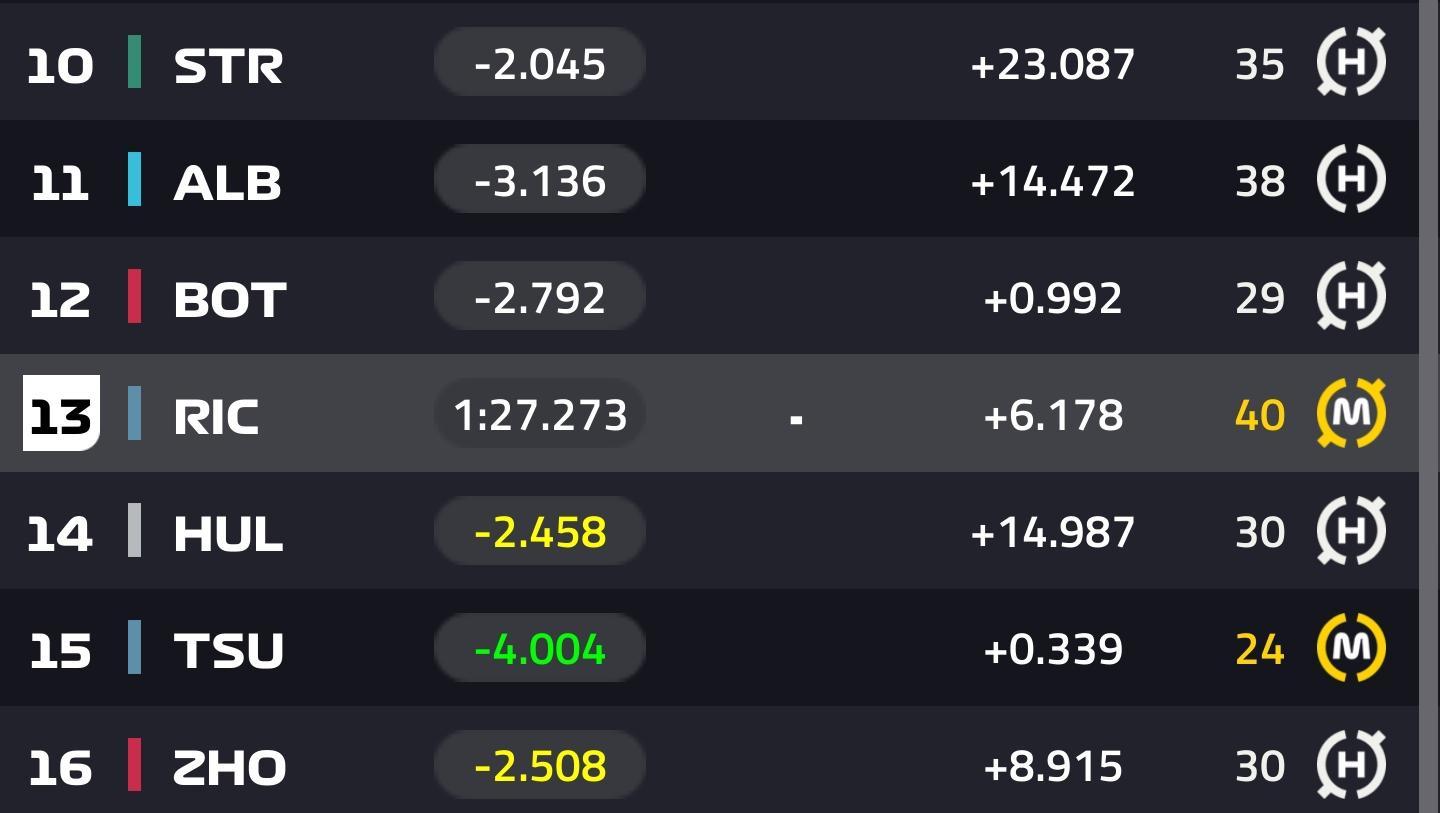The height and width of the screenshot is (813, 1440).
Task: Click HUL's yellow -2.458 delta pill
Action: point(540,531)
